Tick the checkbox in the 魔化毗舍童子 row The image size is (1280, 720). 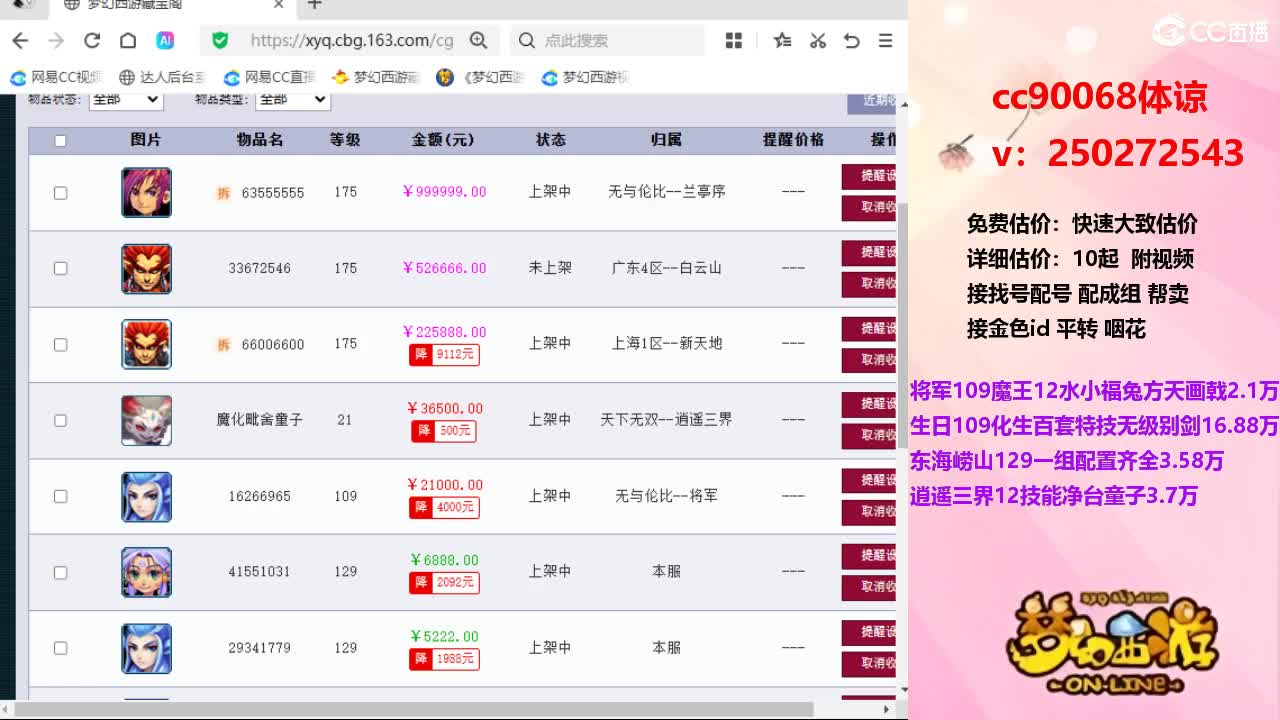click(60, 420)
